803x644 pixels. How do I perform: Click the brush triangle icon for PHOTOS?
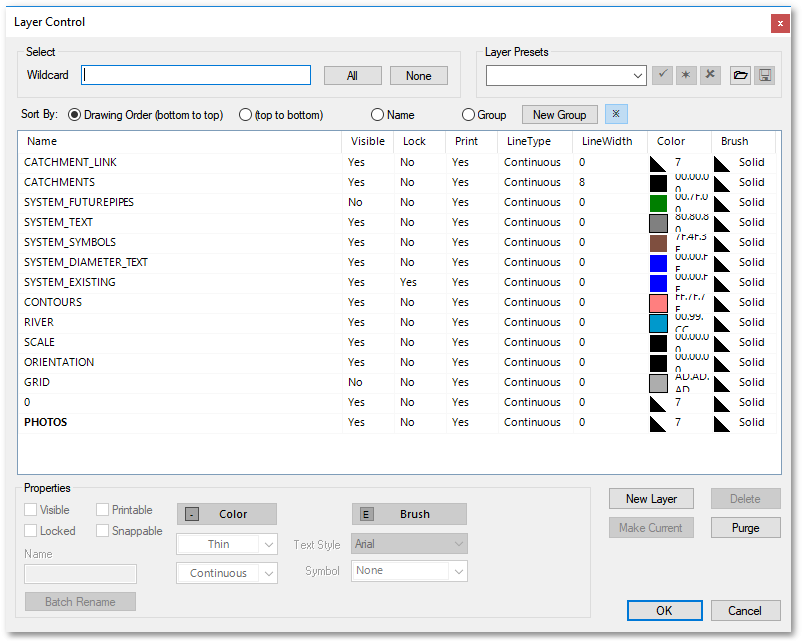pyautogui.click(x=722, y=423)
